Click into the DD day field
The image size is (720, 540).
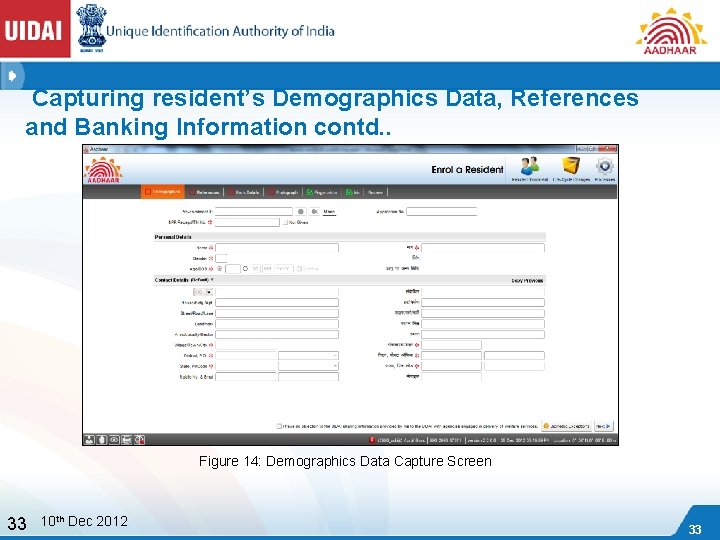255,269
